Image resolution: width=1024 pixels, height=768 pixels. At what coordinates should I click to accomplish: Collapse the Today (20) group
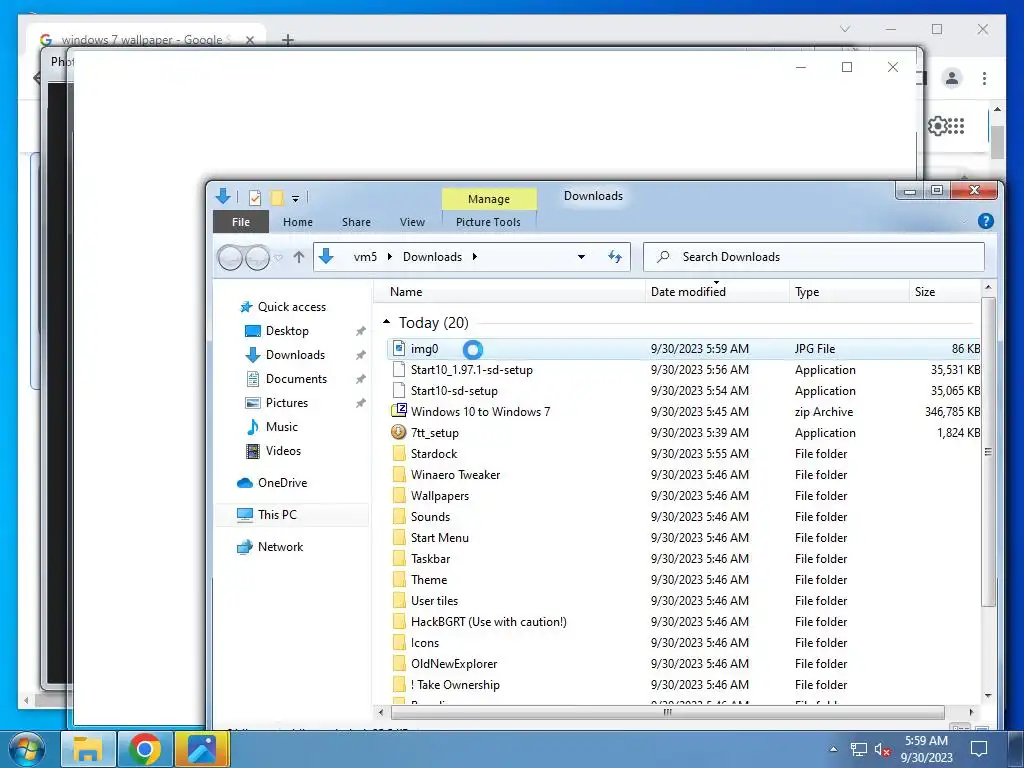[387, 322]
